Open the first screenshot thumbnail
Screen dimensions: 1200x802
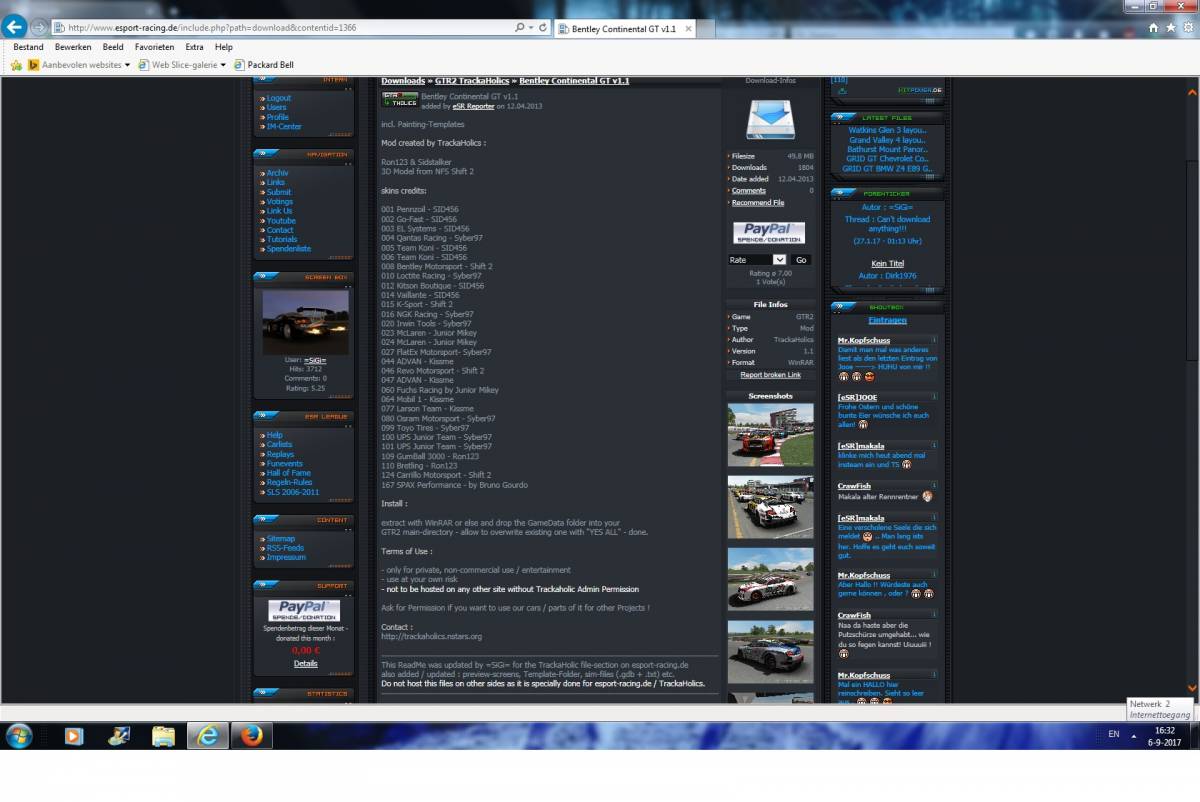[x=770, y=435]
